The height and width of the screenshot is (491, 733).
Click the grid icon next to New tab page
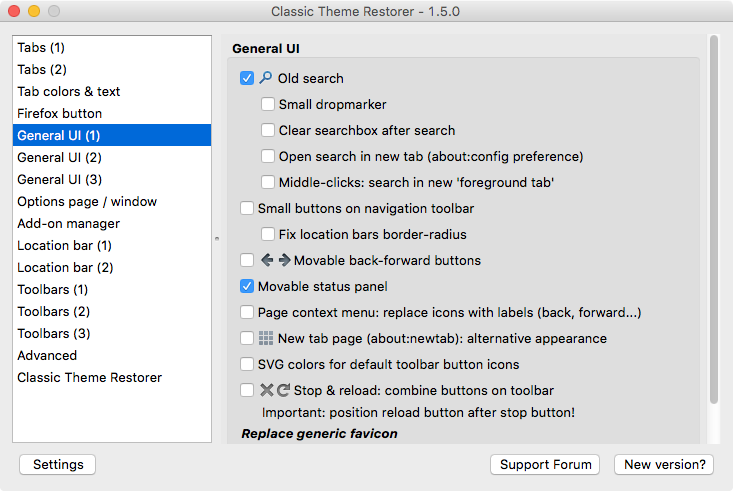pyautogui.click(x=266, y=338)
